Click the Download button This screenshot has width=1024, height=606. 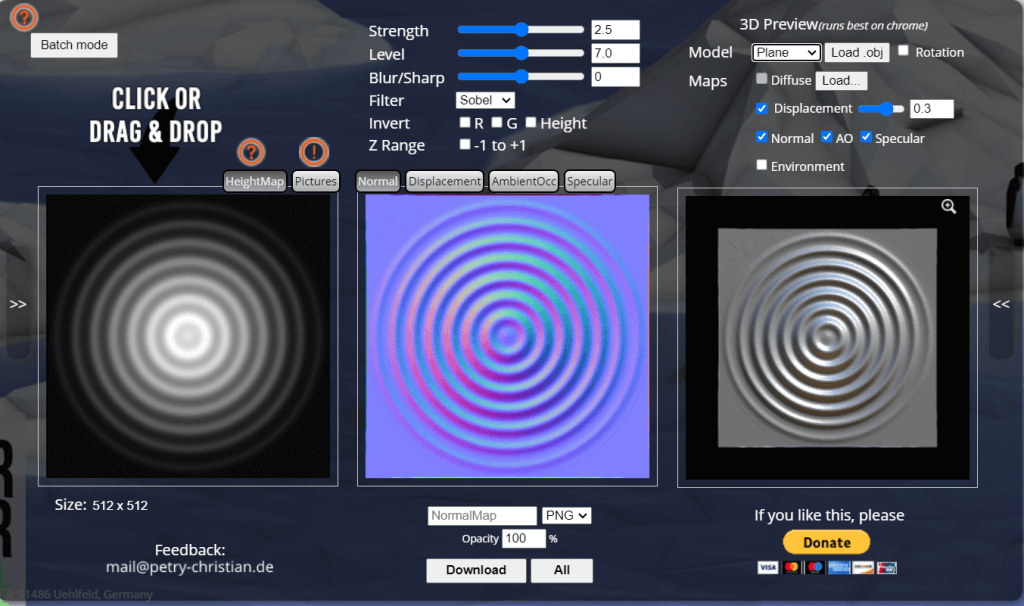pos(476,570)
